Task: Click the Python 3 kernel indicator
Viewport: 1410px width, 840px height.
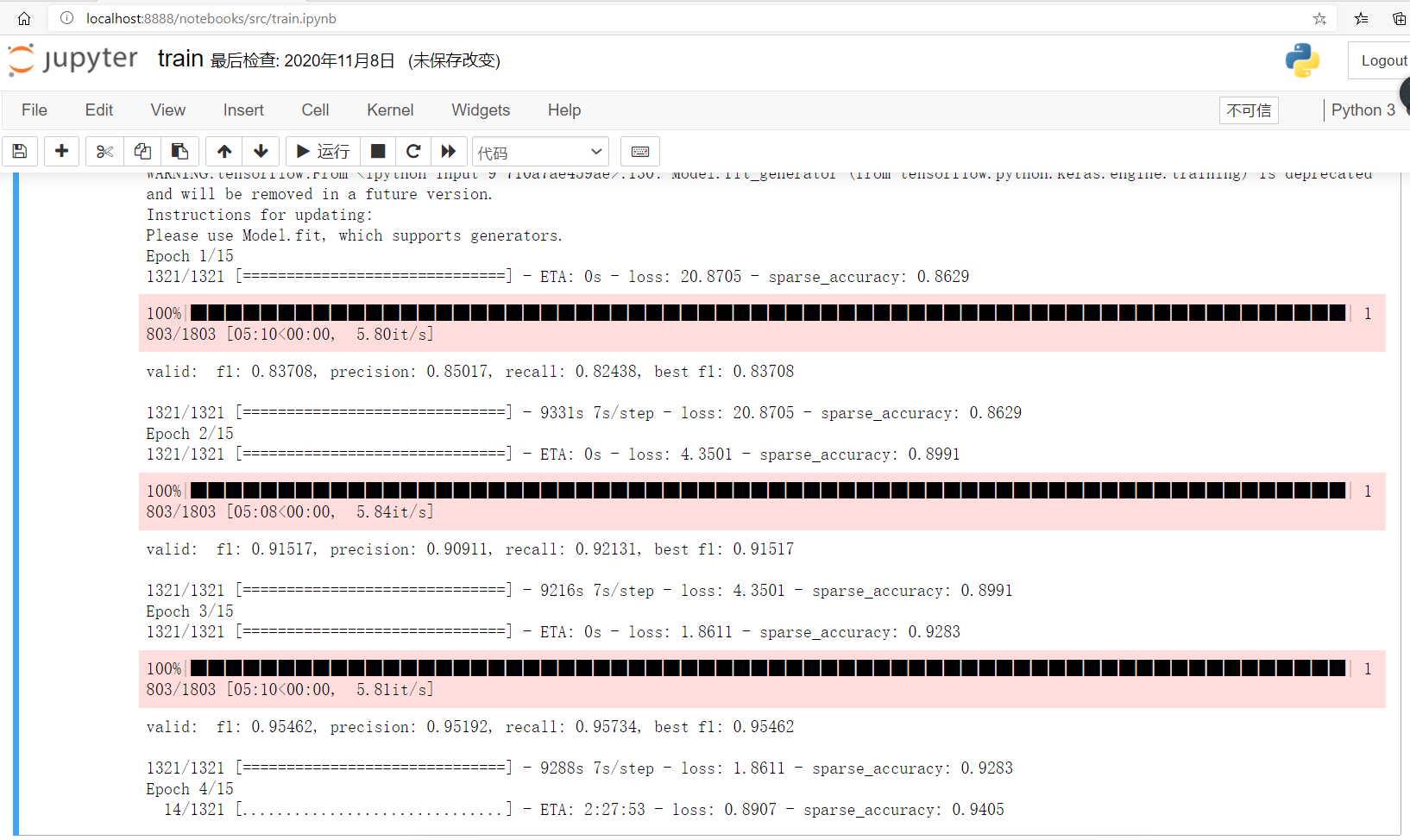Action: 1363,110
